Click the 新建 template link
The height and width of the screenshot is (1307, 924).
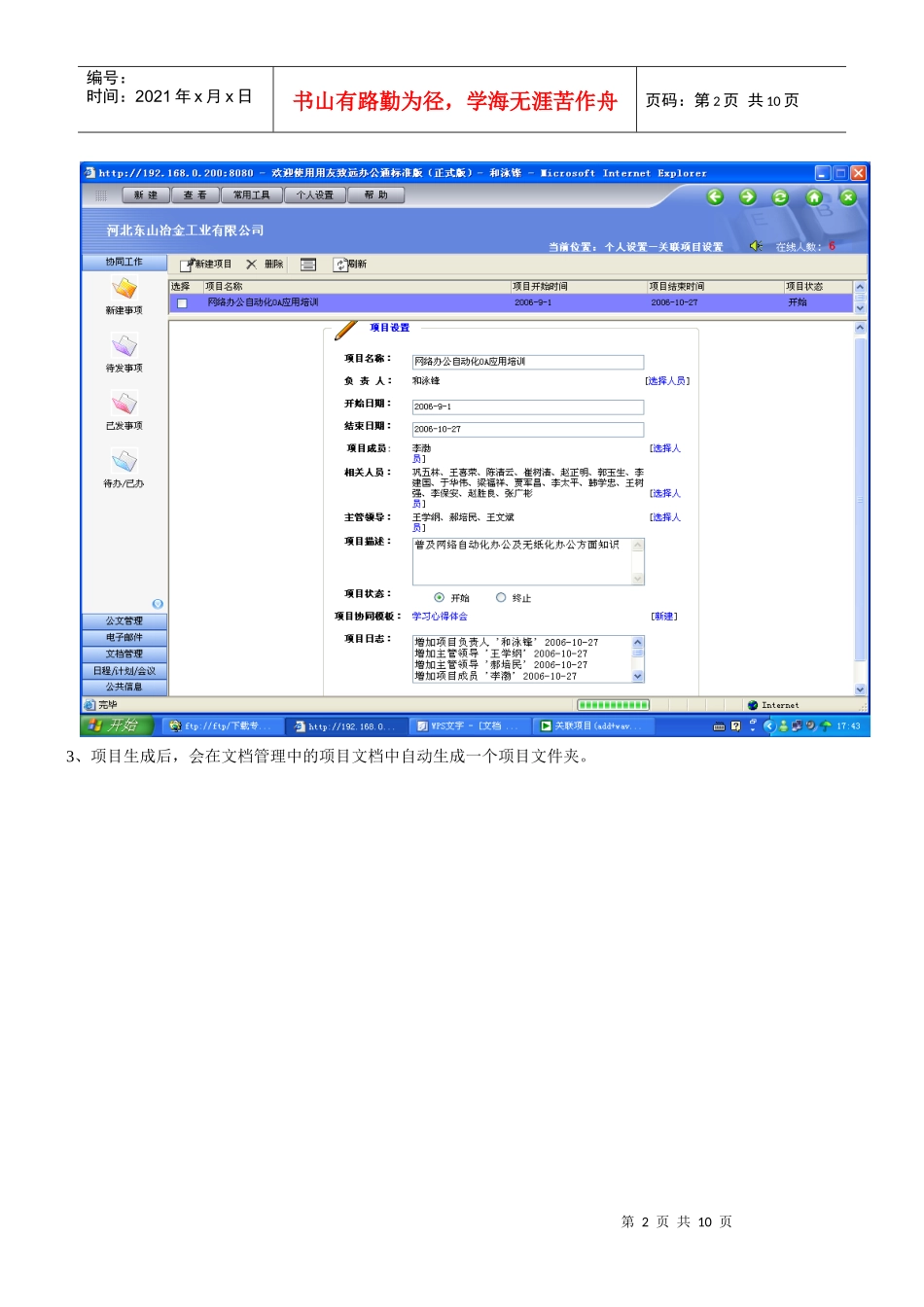click(664, 617)
